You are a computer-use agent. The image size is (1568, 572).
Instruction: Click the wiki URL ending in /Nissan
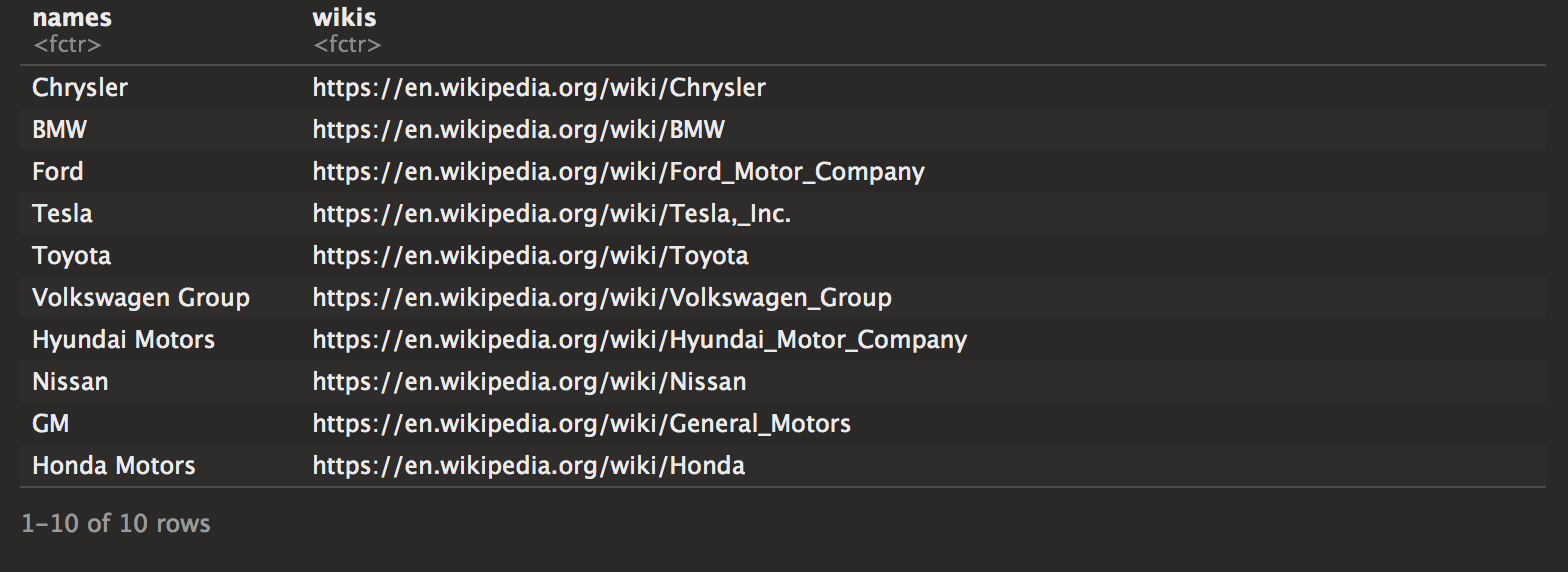click(529, 382)
